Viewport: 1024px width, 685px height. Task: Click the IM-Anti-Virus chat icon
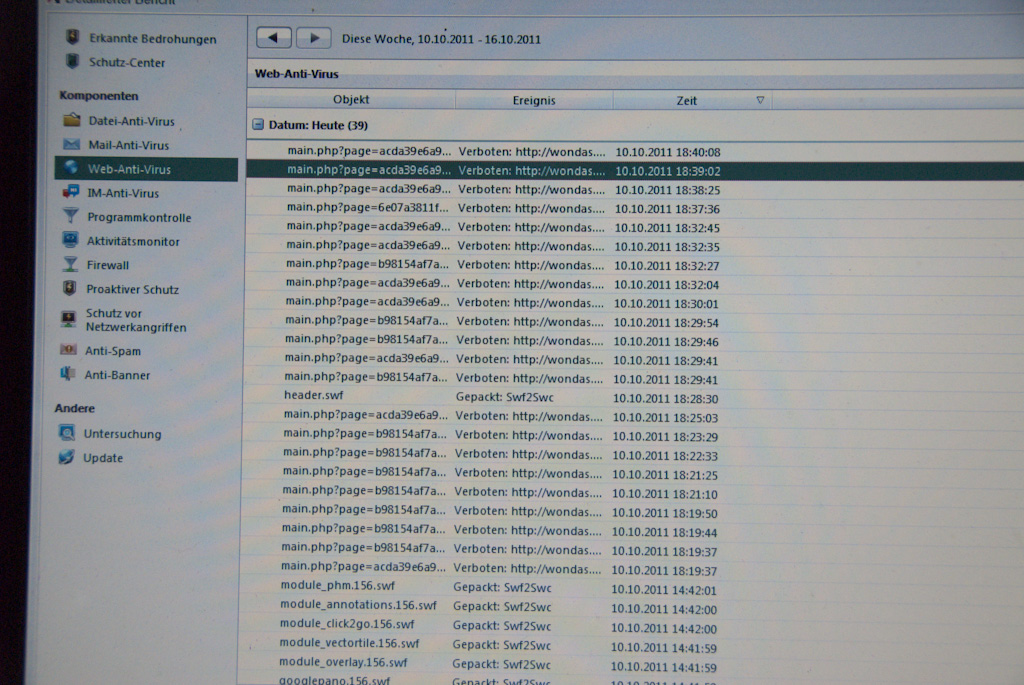pyautogui.click(x=71, y=192)
